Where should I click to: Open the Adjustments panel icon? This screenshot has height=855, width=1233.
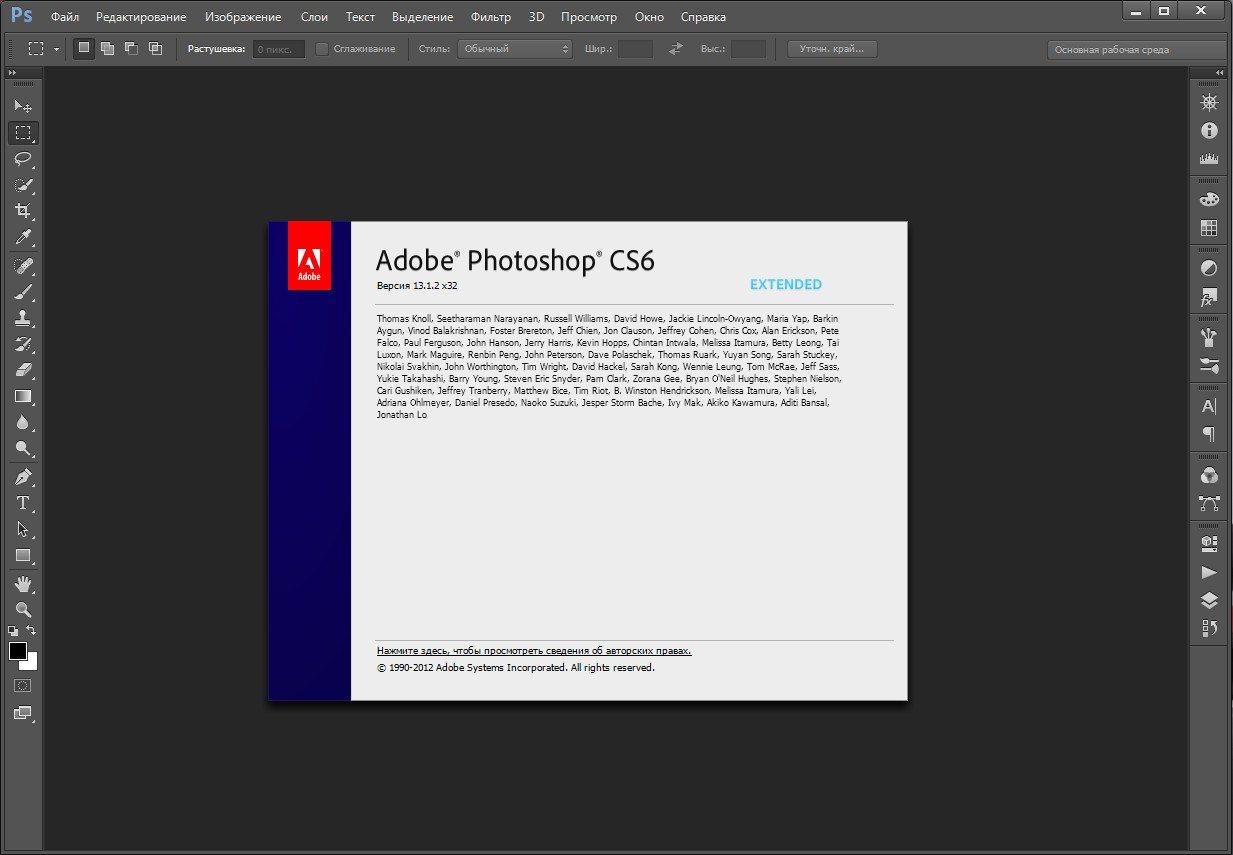[x=1209, y=268]
